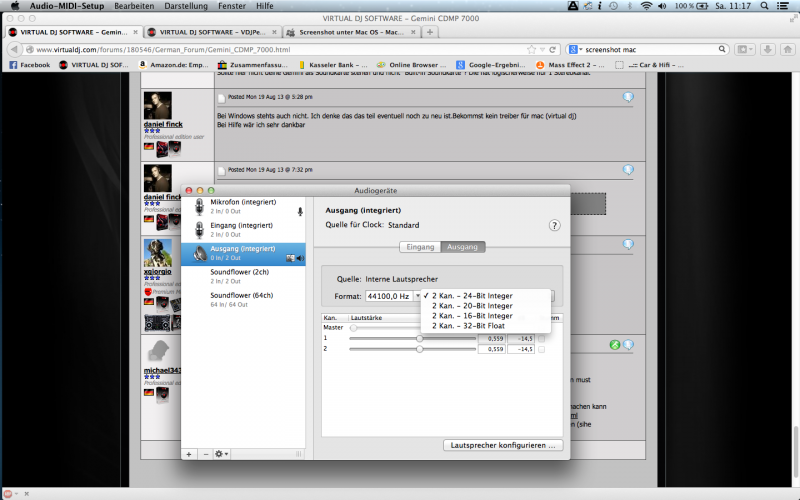Screen dimensions: 800x500
Task: Open the Fenster menu in menu bar
Action: click(229, 6)
